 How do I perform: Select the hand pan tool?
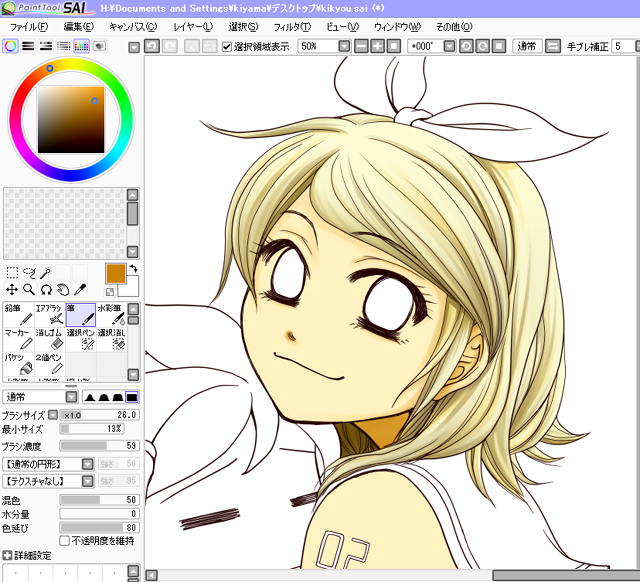click(x=63, y=290)
